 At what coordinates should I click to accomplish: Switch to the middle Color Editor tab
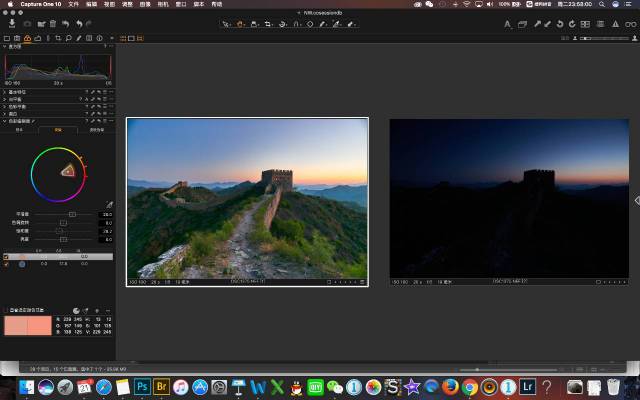point(58,129)
